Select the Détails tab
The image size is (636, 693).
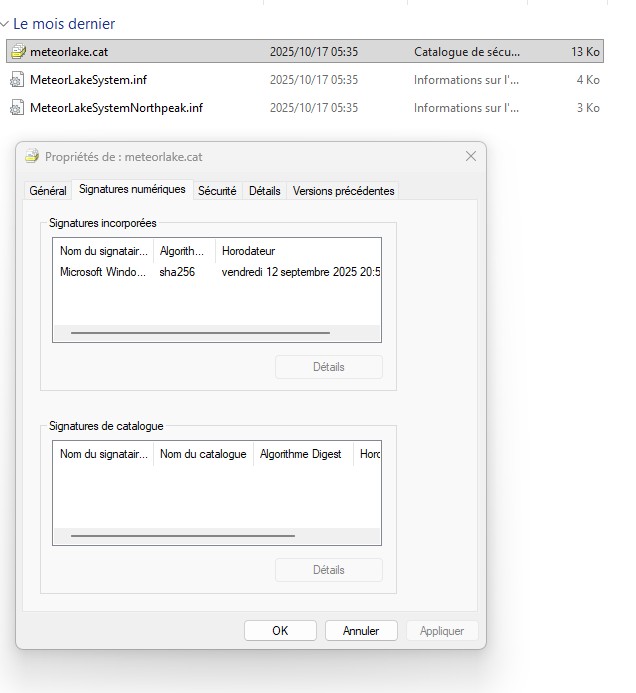(264, 191)
